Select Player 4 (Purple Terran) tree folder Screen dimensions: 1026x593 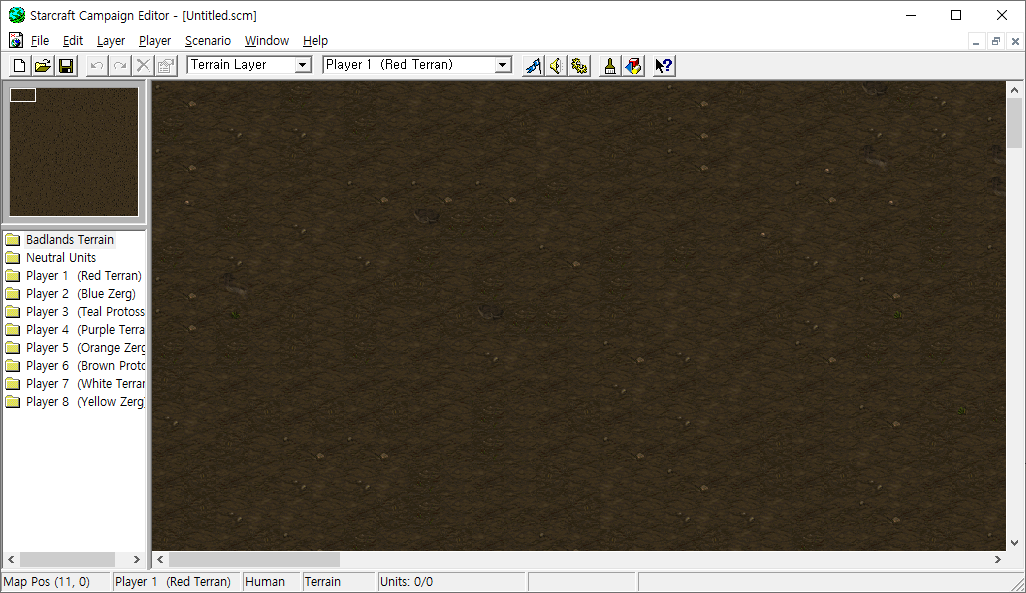(x=75, y=330)
